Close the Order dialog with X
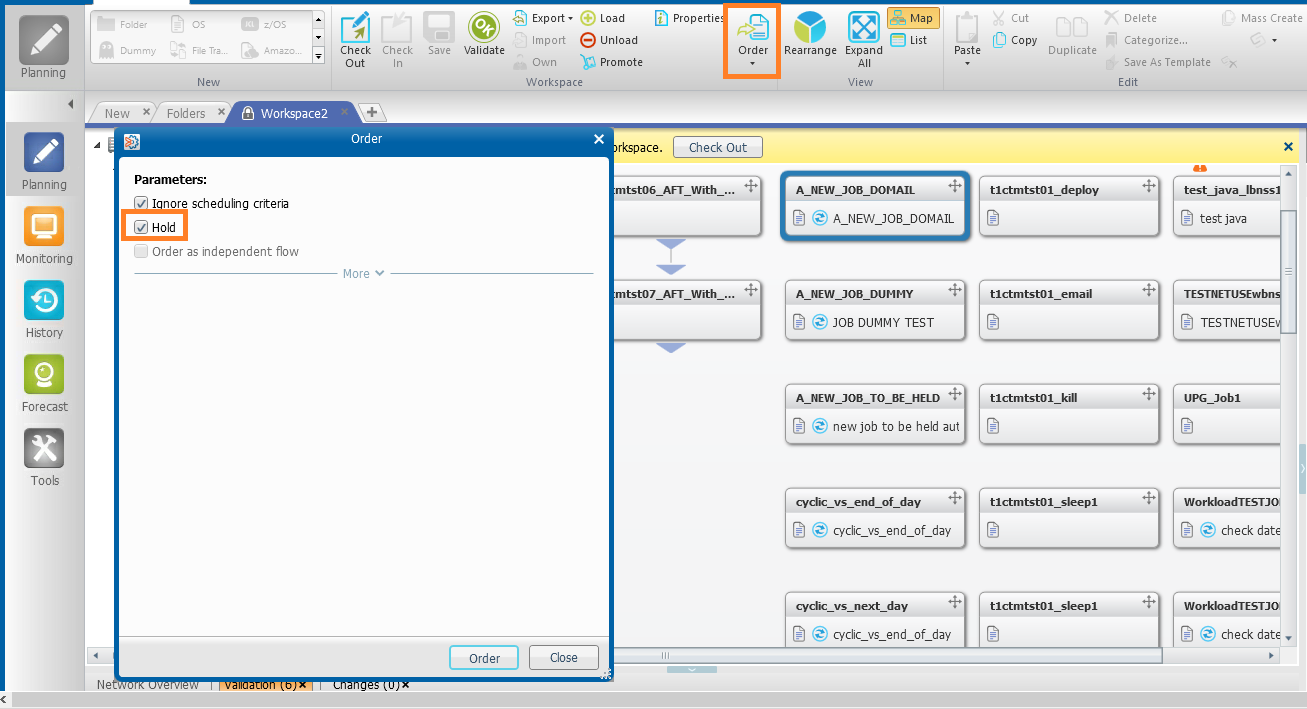Viewport: 1307px width, 709px height. [599, 139]
